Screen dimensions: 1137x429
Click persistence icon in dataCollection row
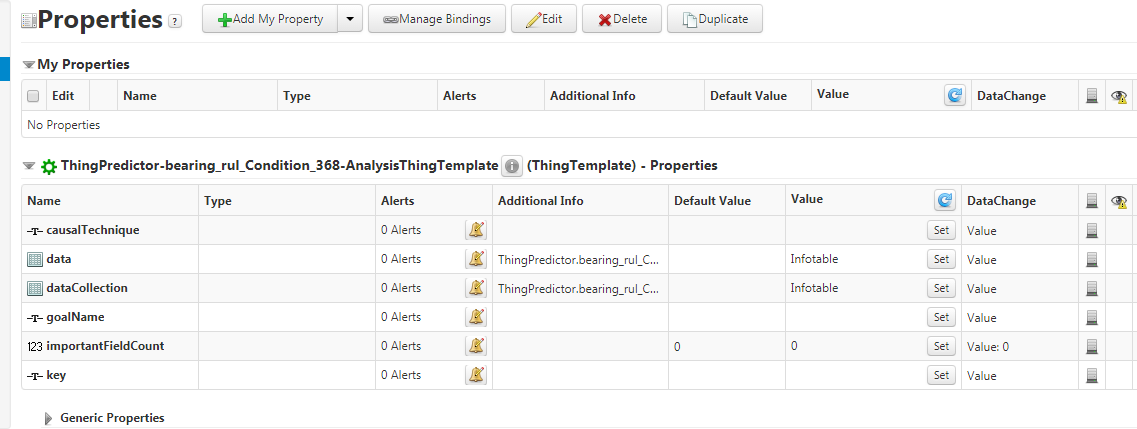coord(1092,288)
